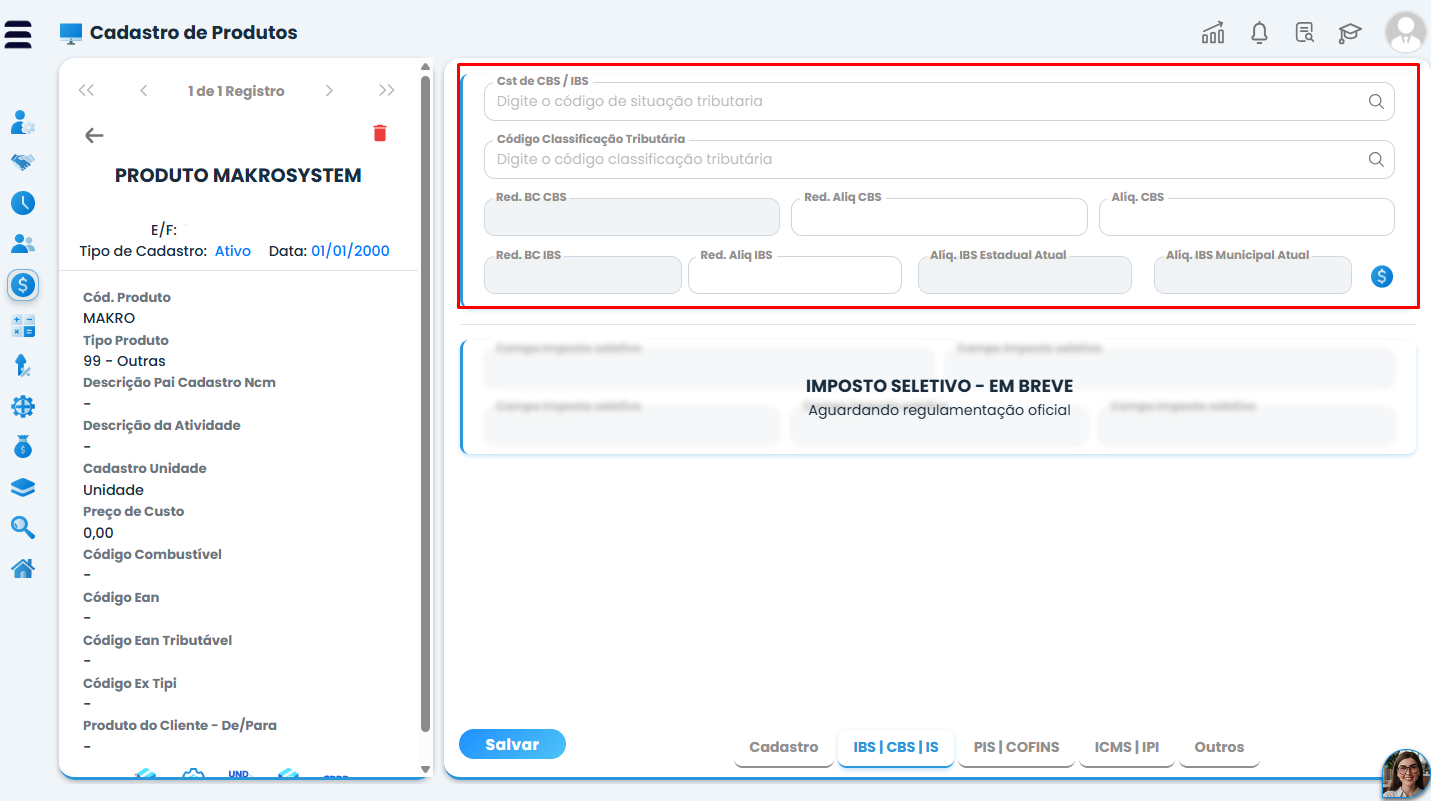Switch to the IBS | CBS | IS tab
The width and height of the screenshot is (1431, 801).
coord(896,748)
